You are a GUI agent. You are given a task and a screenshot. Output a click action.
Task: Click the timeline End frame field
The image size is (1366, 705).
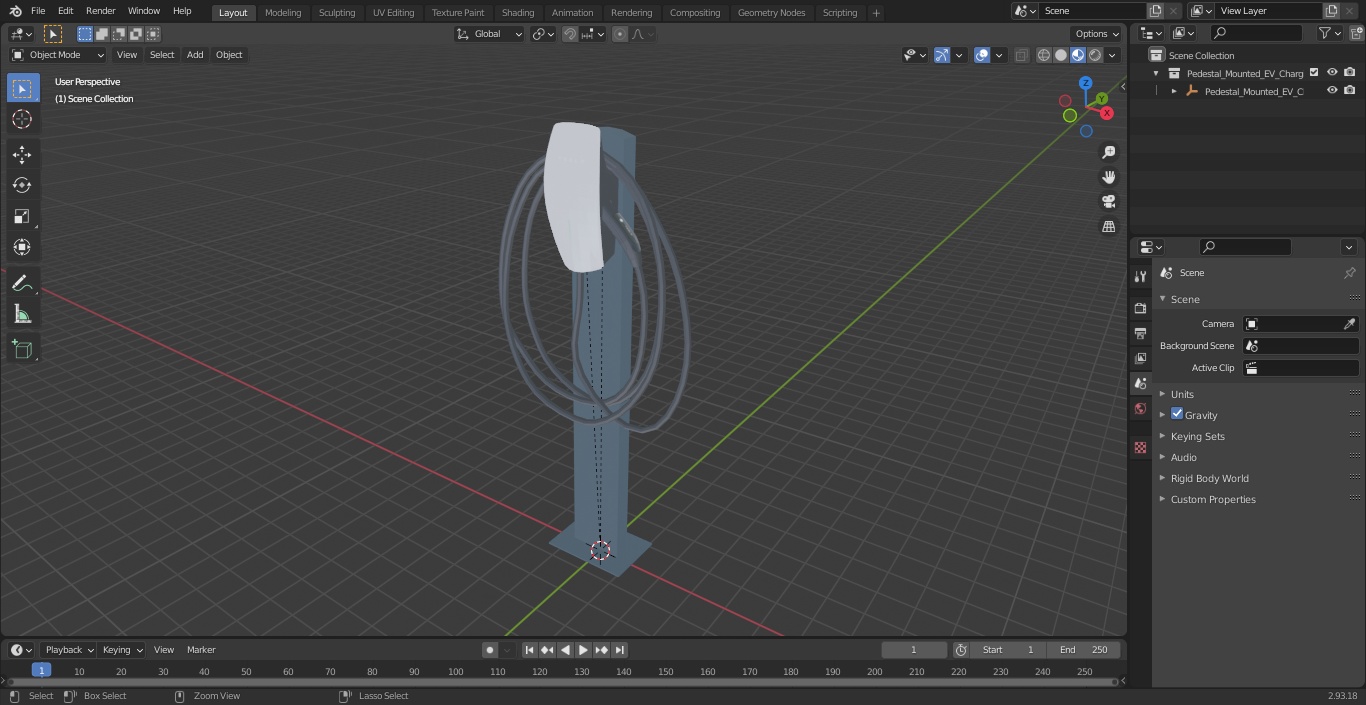pos(1083,650)
